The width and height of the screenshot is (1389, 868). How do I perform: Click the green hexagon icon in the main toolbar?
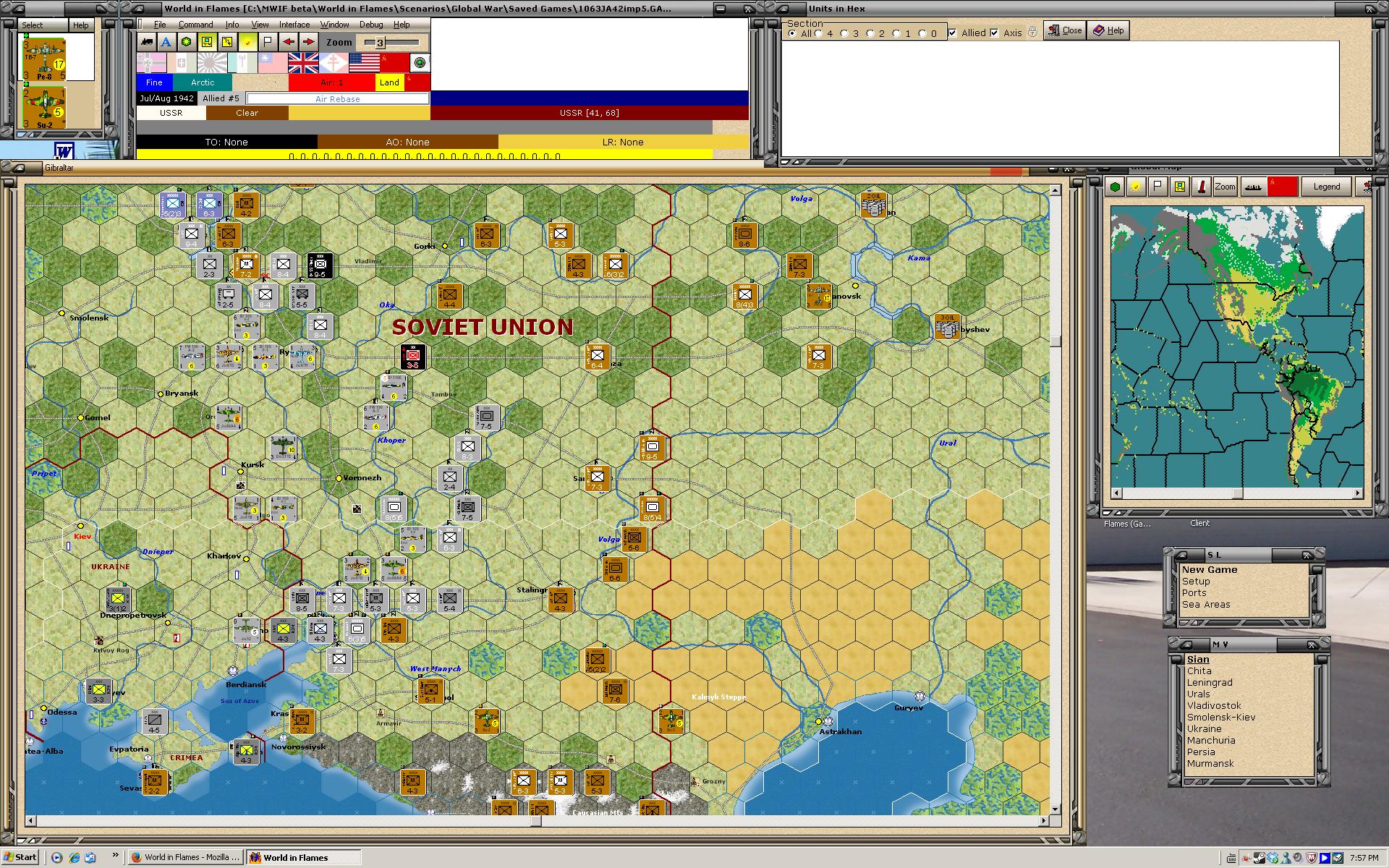(187, 42)
